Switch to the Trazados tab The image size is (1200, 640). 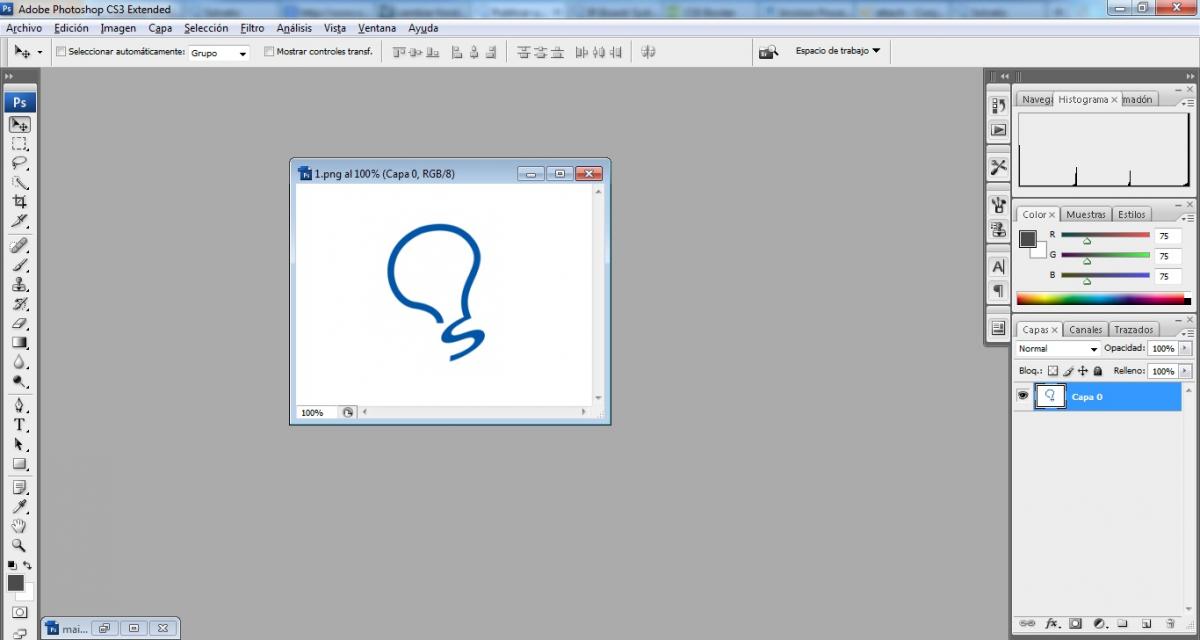[x=1134, y=329]
